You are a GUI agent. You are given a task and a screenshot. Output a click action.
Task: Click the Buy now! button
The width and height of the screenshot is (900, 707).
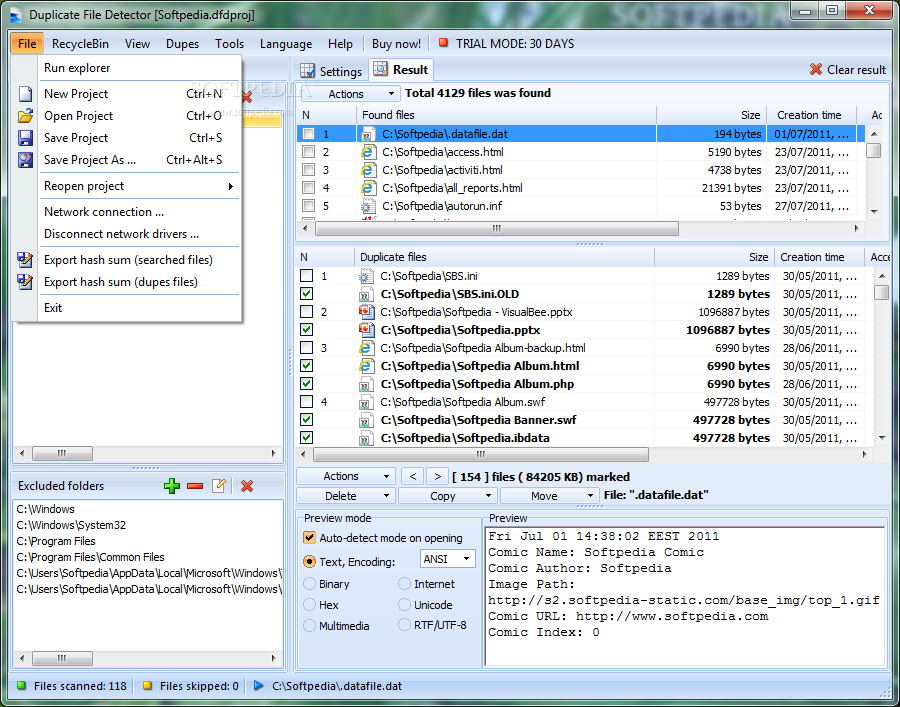point(396,44)
